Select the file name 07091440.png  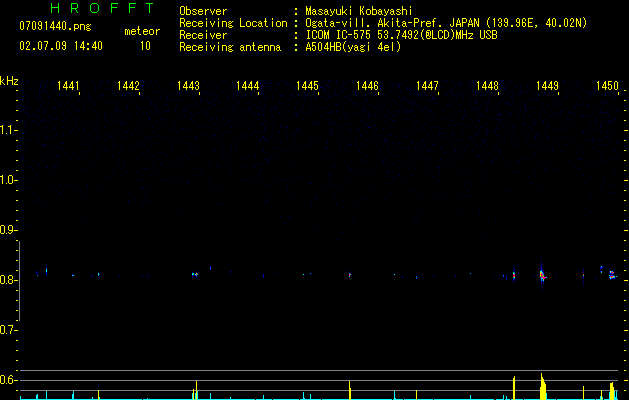[x=55, y=27]
